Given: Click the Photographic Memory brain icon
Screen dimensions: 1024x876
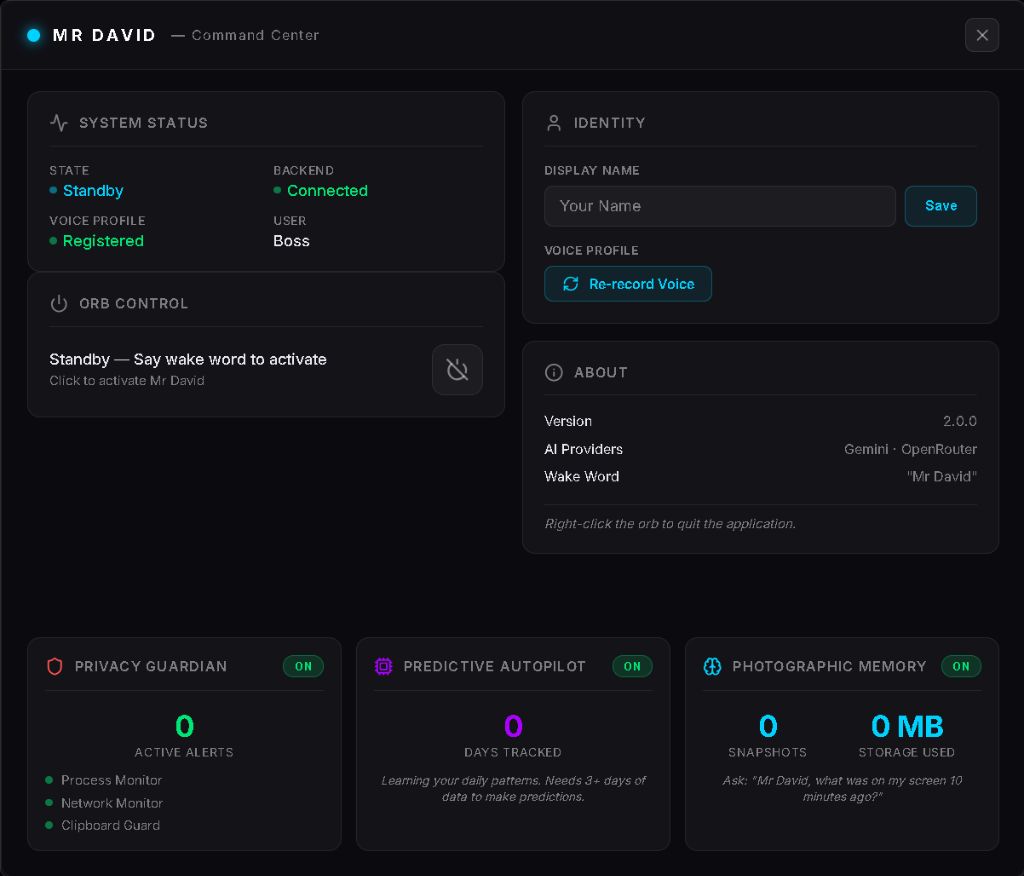Looking at the screenshot, I should pyautogui.click(x=712, y=666).
